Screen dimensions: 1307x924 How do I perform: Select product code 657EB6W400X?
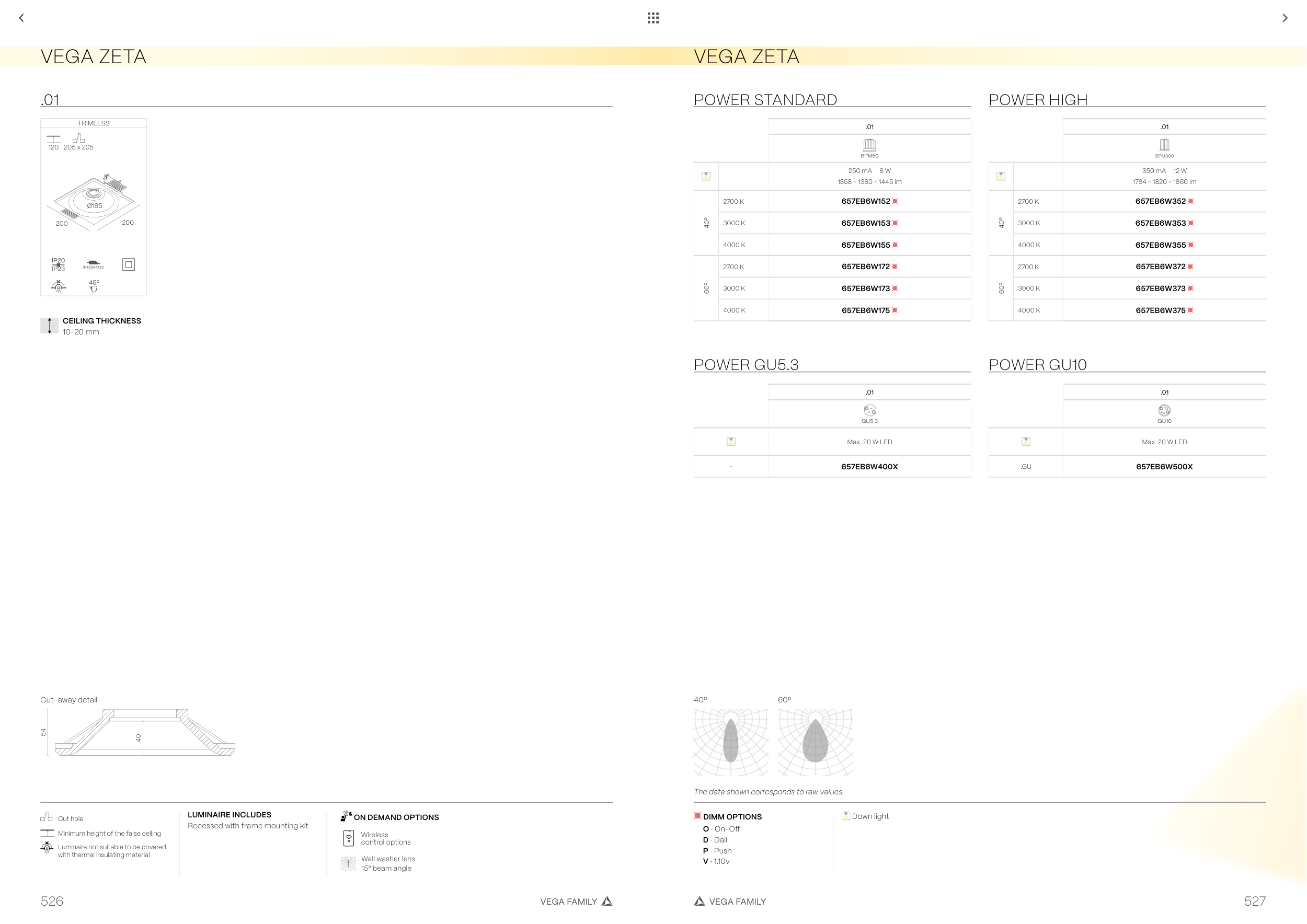pyautogui.click(x=869, y=467)
